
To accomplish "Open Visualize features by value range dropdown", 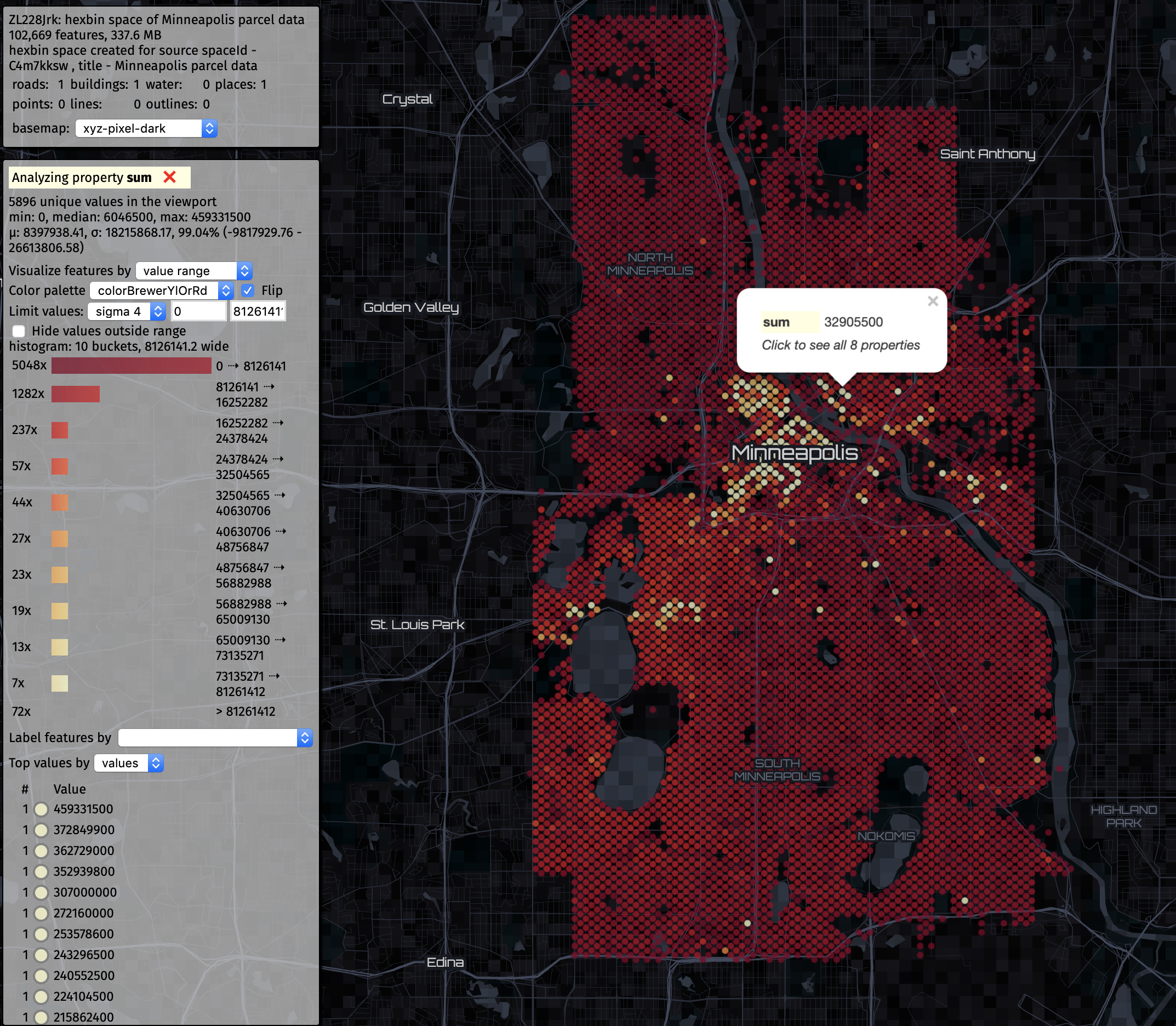I will tap(193, 271).
